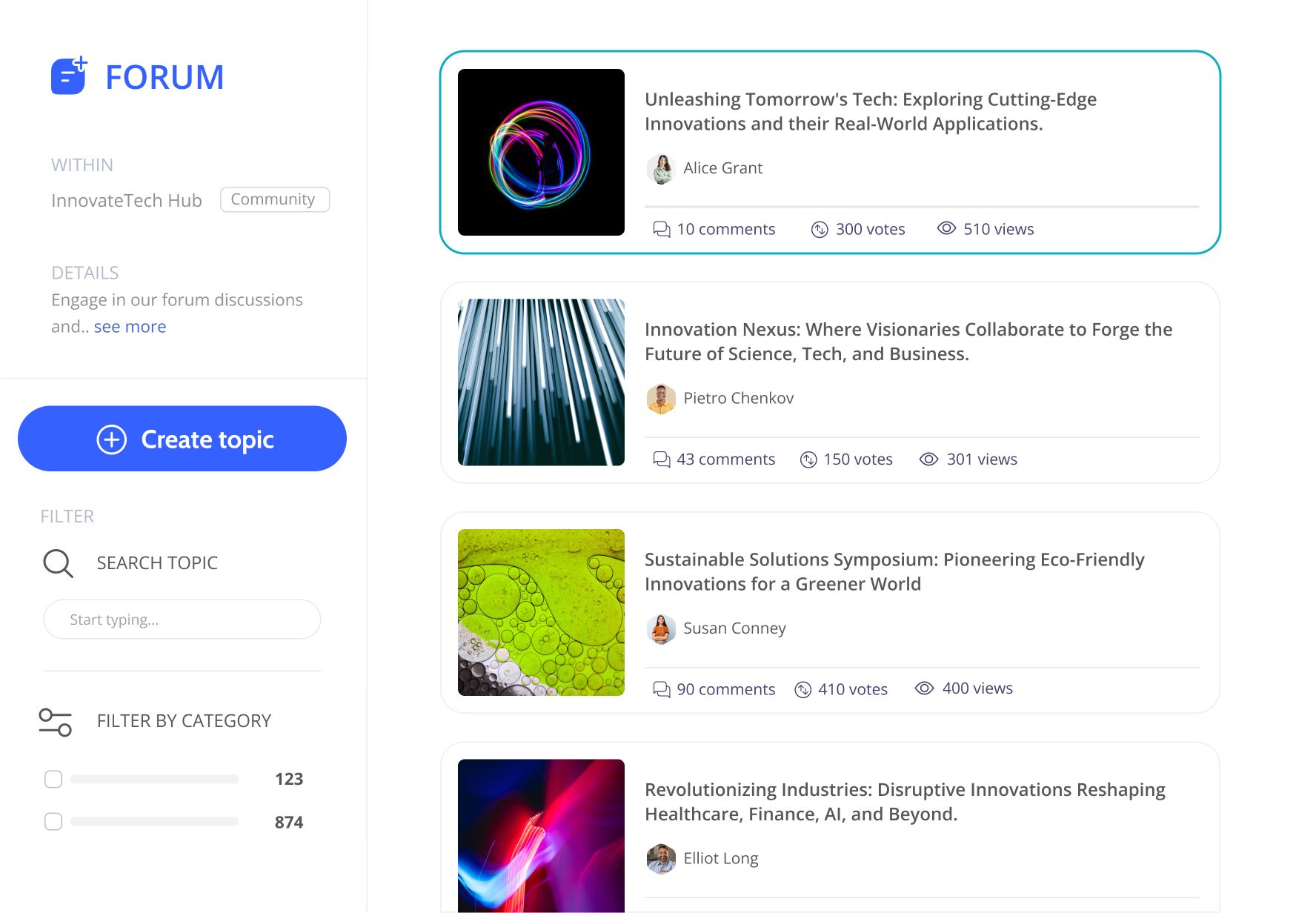Open the Innovation Nexus topic title

click(x=908, y=342)
